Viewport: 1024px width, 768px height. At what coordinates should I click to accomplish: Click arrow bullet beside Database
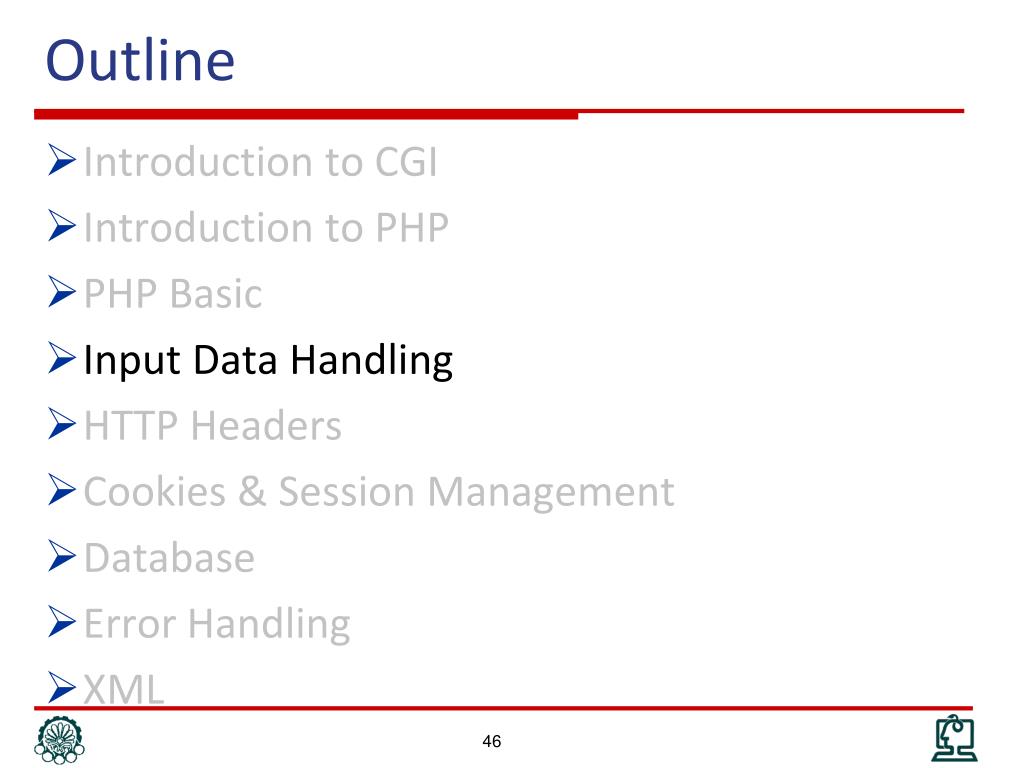[62, 556]
